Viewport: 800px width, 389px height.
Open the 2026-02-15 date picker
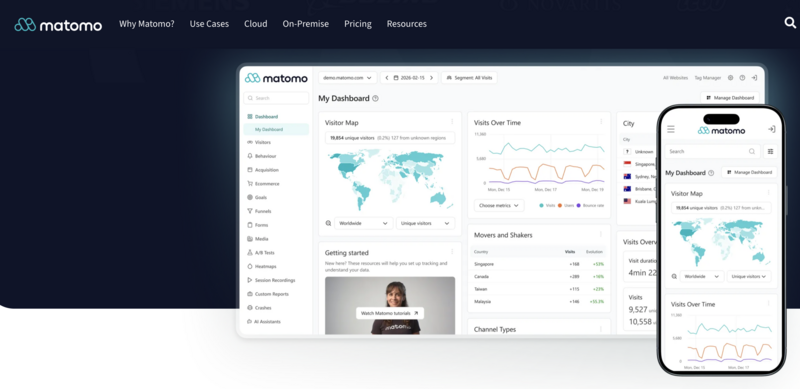[x=409, y=78]
